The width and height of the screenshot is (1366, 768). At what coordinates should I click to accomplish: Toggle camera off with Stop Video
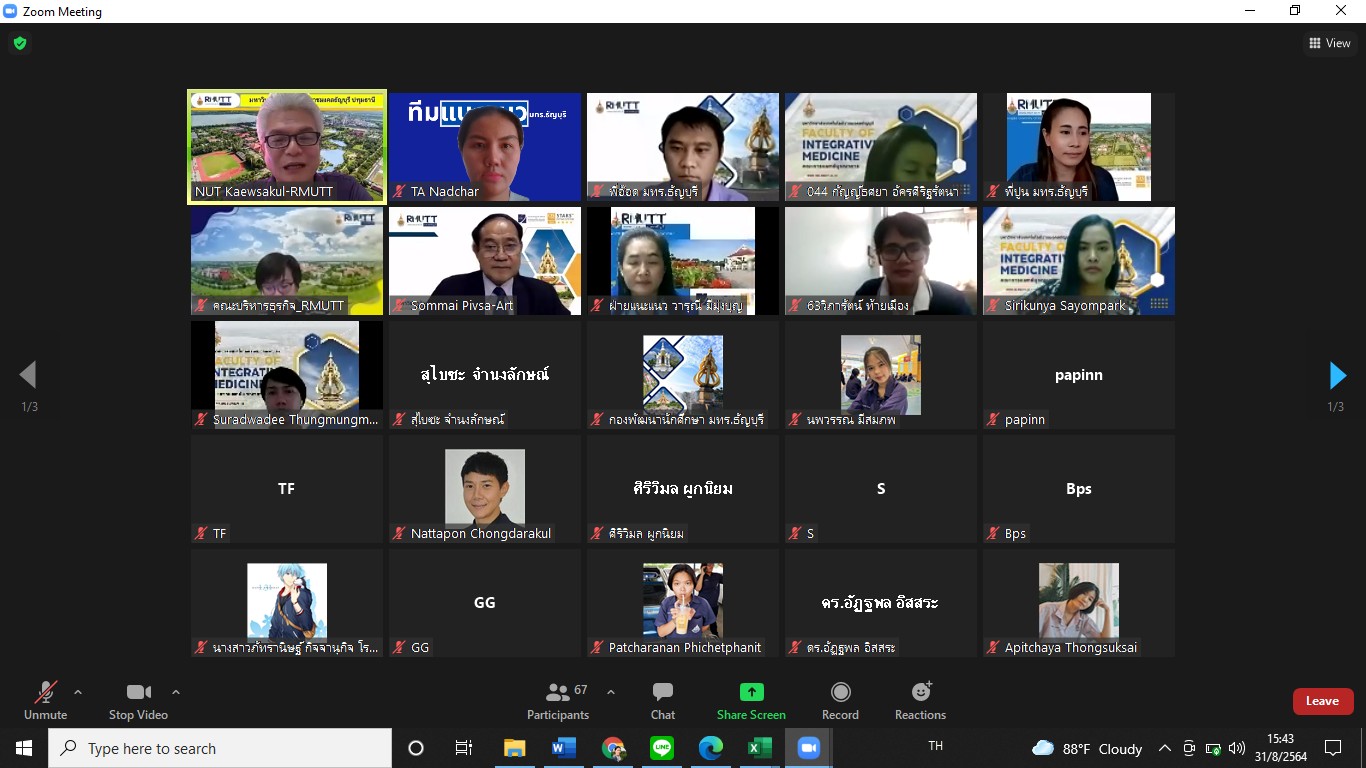coord(138,700)
